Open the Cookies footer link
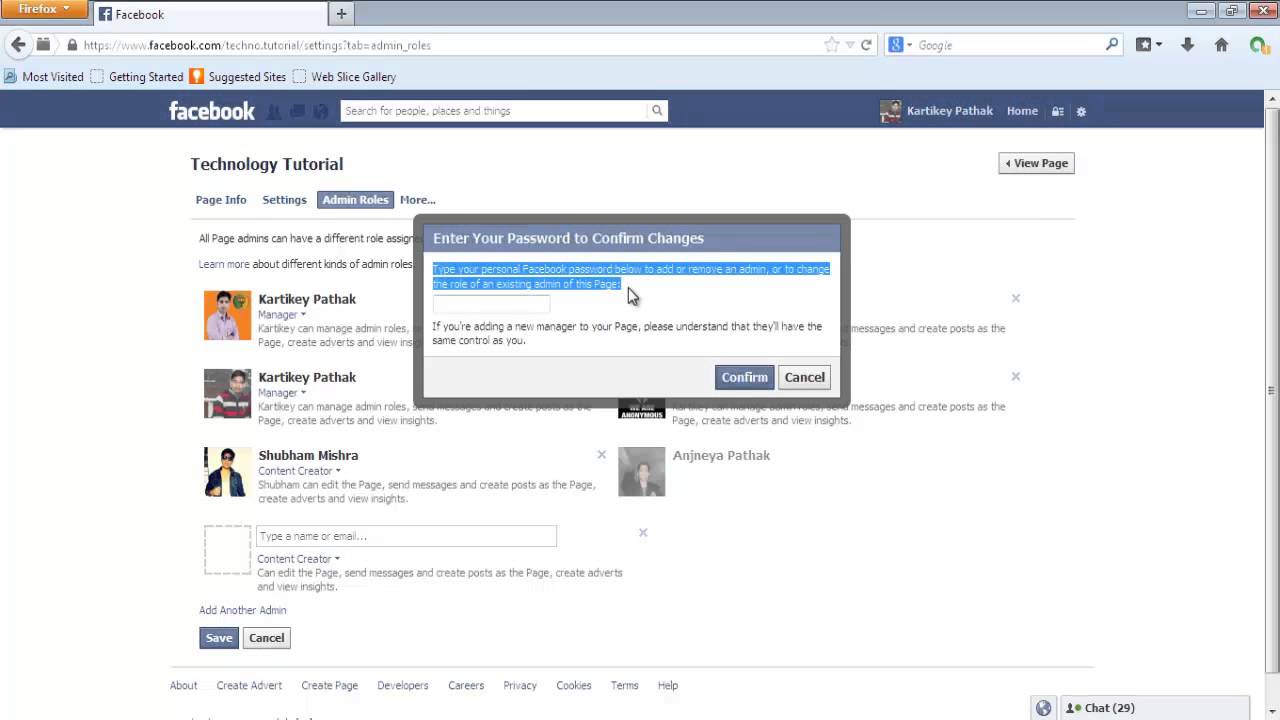The image size is (1280, 720). (x=574, y=685)
